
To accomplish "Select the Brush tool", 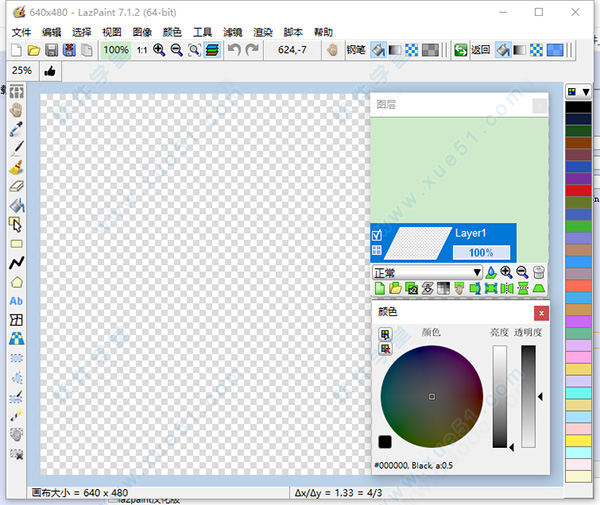I will (x=16, y=168).
